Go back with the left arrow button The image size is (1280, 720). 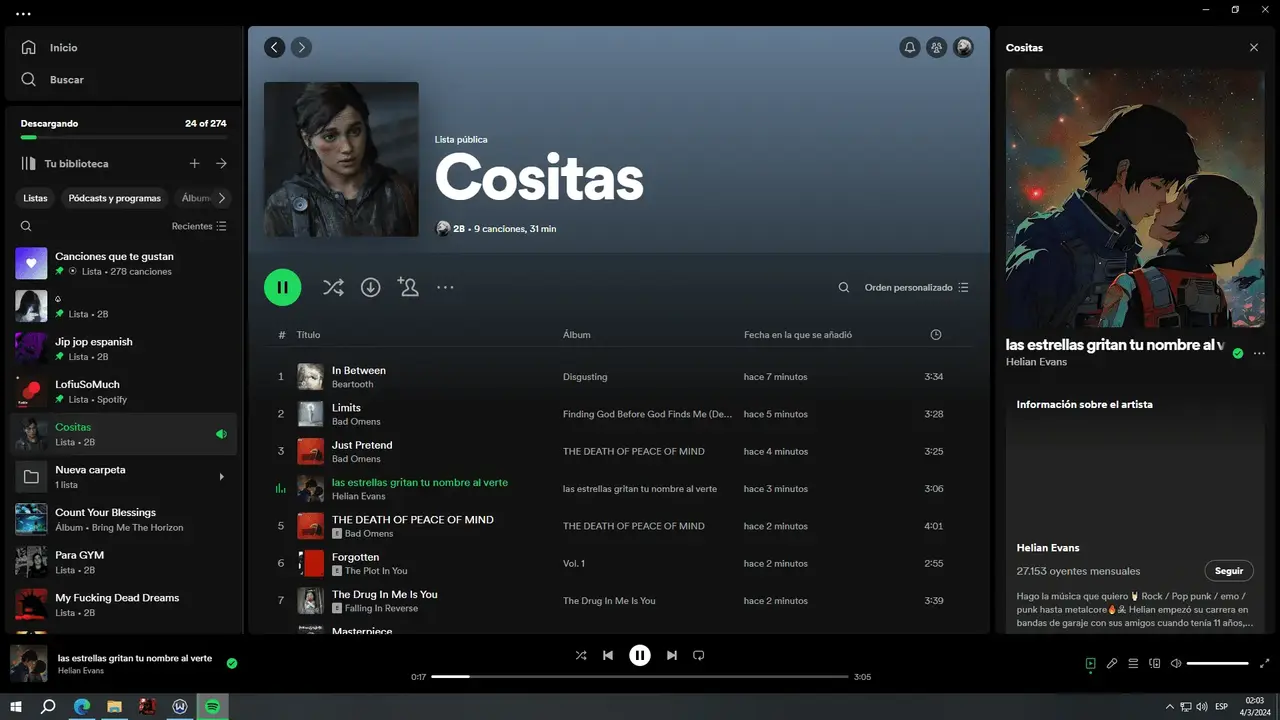(x=274, y=47)
